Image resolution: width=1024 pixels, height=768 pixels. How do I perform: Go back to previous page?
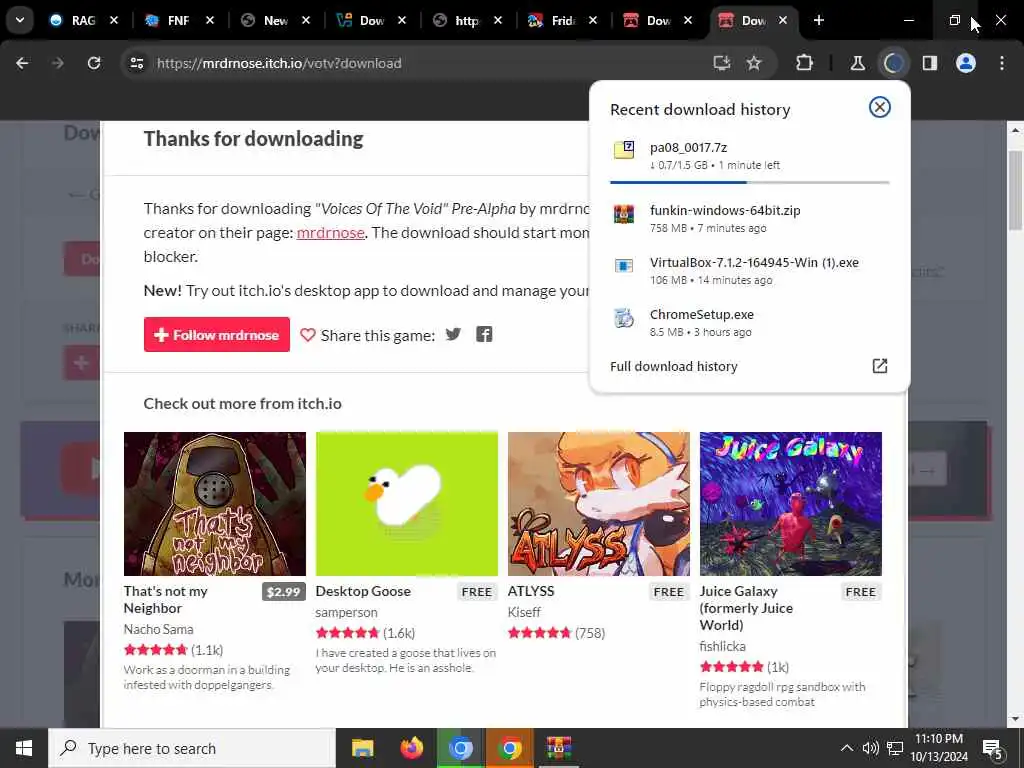22,63
